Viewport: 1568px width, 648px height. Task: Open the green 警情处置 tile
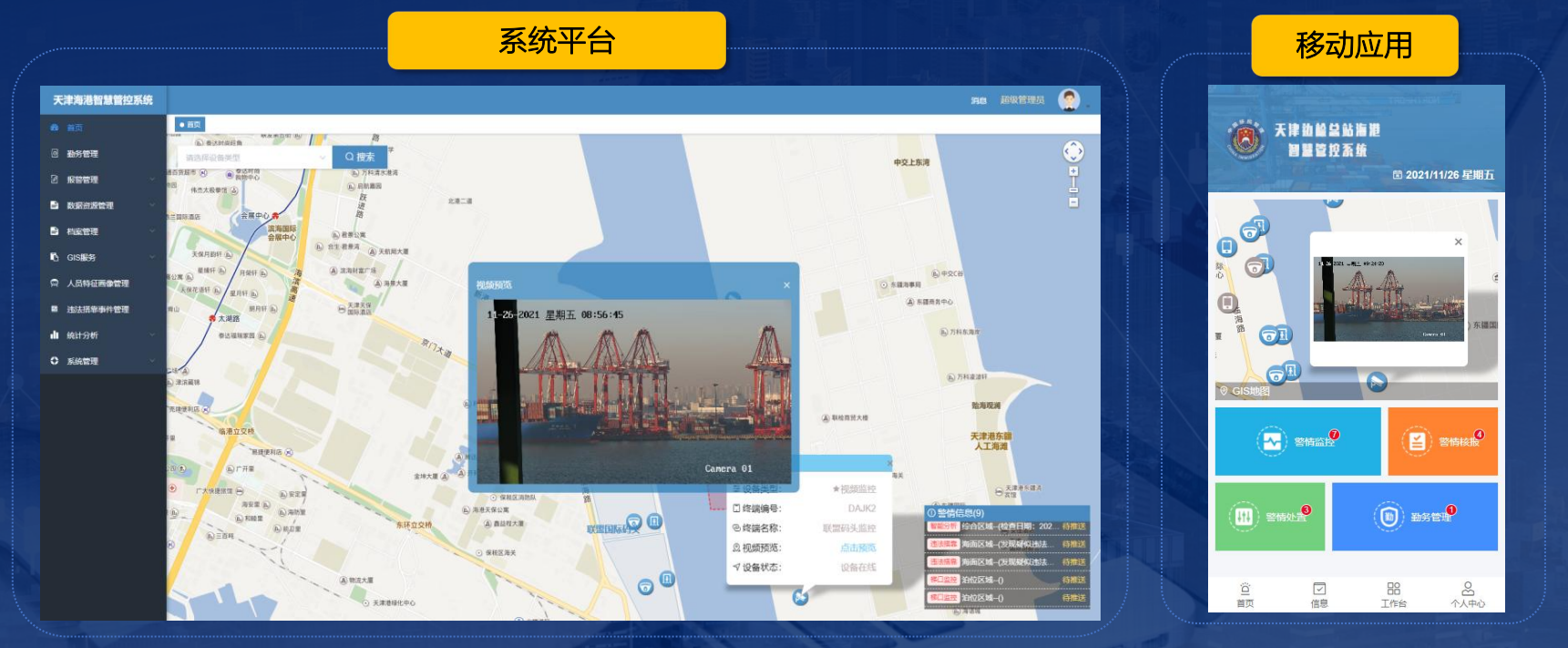[x=1269, y=517]
